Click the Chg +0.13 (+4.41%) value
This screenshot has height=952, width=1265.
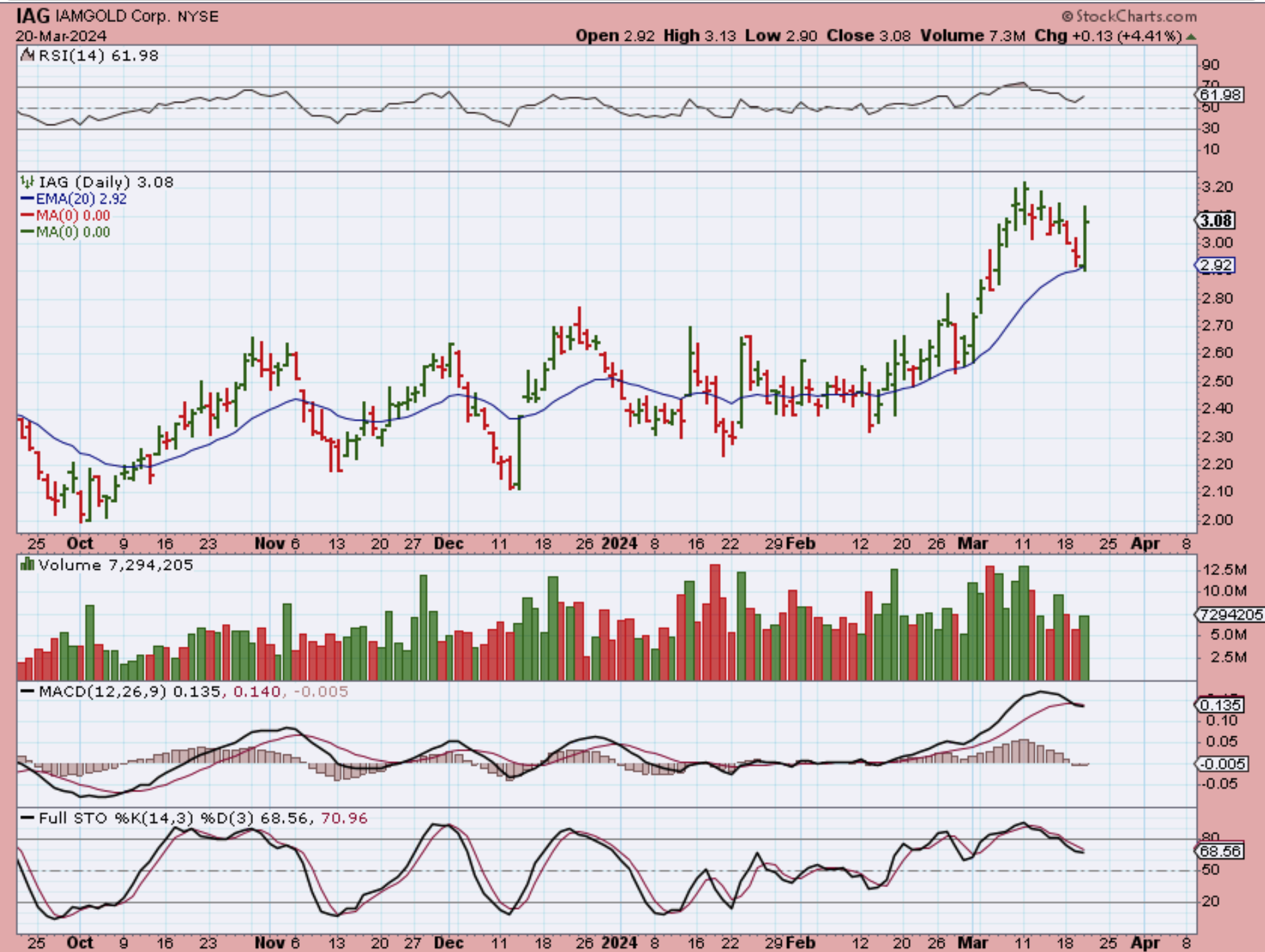tap(1108, 36)
